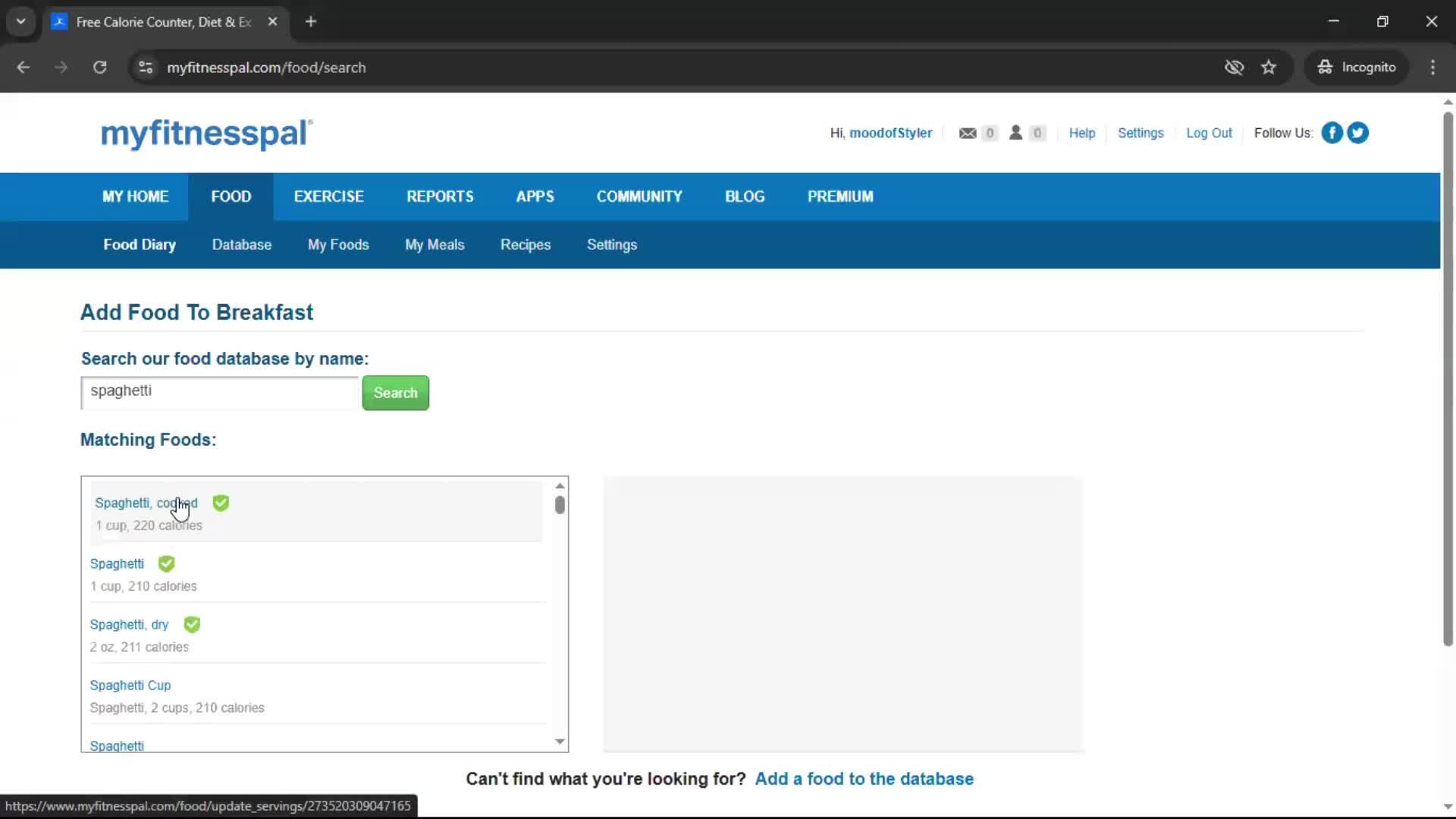
Task: Open the FOOD tab
Action: point(231,196)
